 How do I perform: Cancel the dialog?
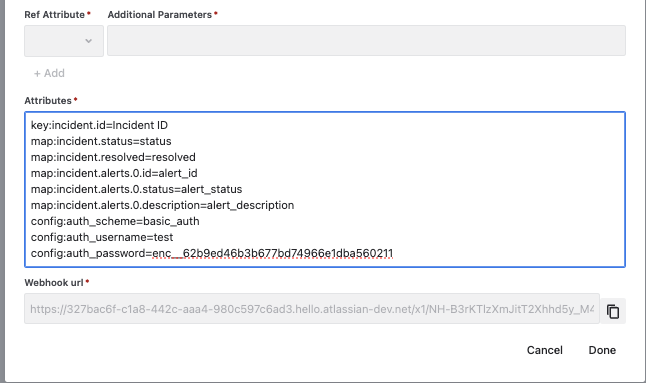coord(545,350)
